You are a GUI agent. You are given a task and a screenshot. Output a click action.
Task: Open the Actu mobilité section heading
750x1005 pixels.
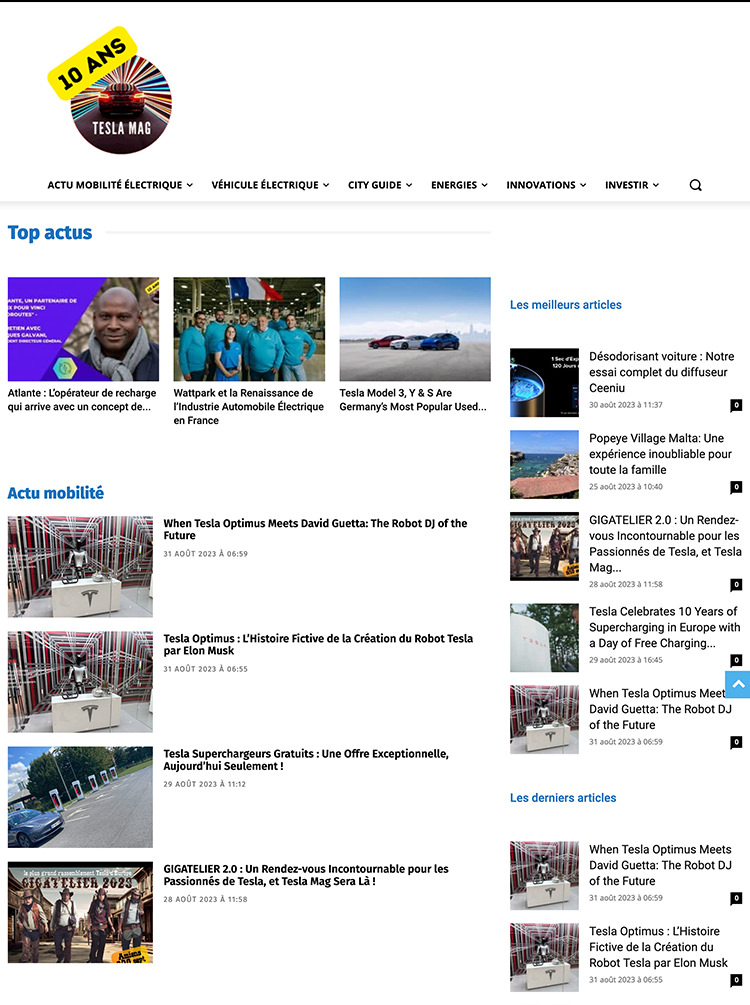point(56,493)
